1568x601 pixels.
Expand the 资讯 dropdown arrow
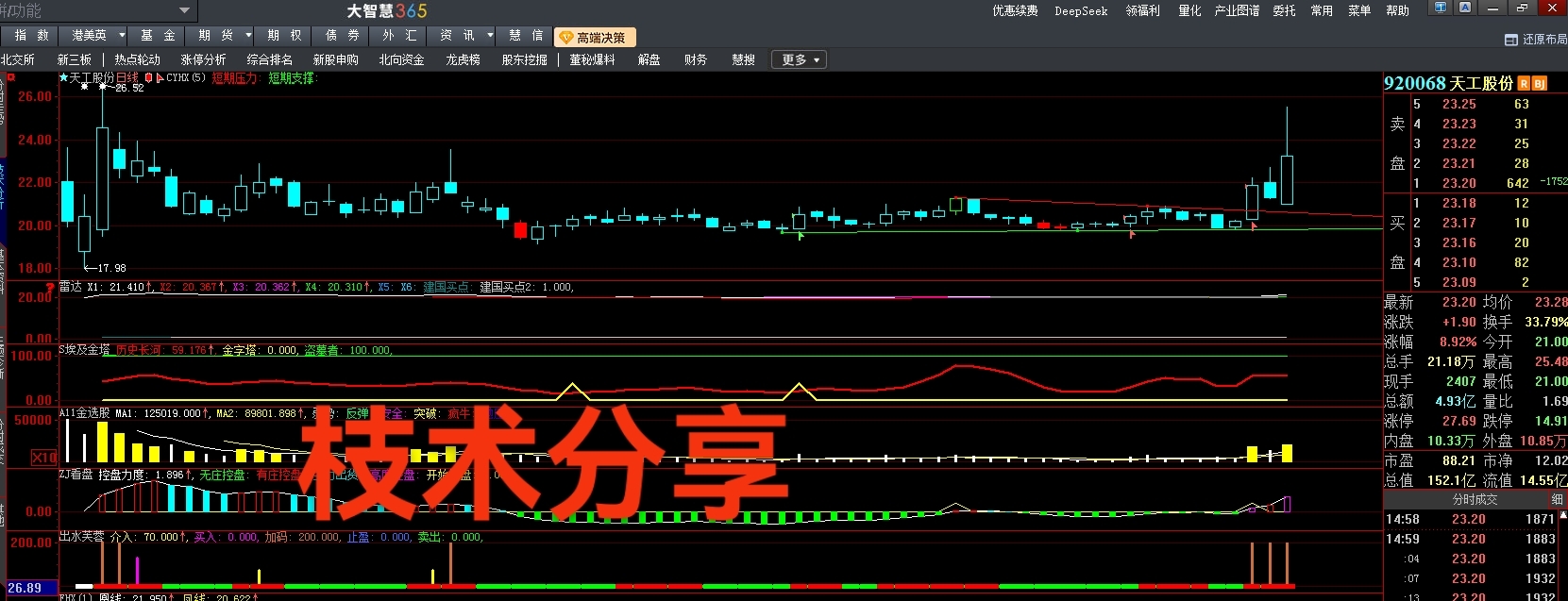point(490,36)
